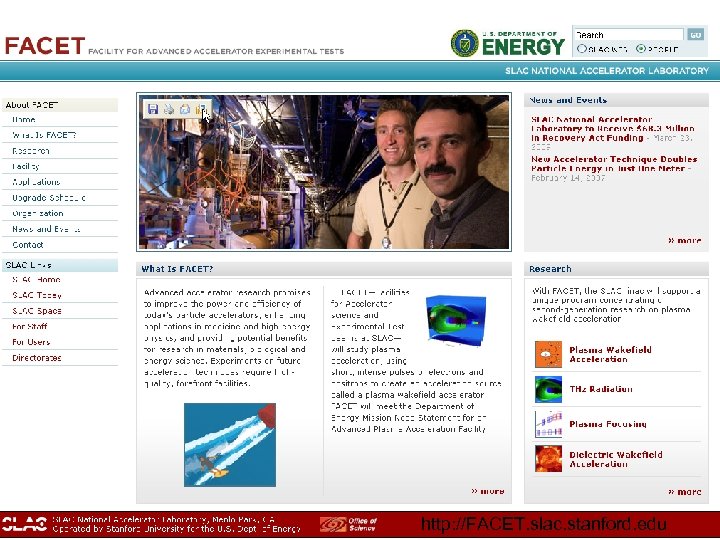Select the SLAC Web search radio button
This screenshot has width=720, height=540.
point(582,49)
